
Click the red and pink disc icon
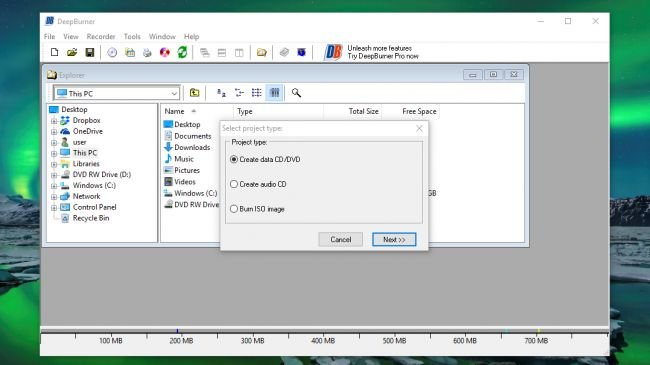point(165,52)
